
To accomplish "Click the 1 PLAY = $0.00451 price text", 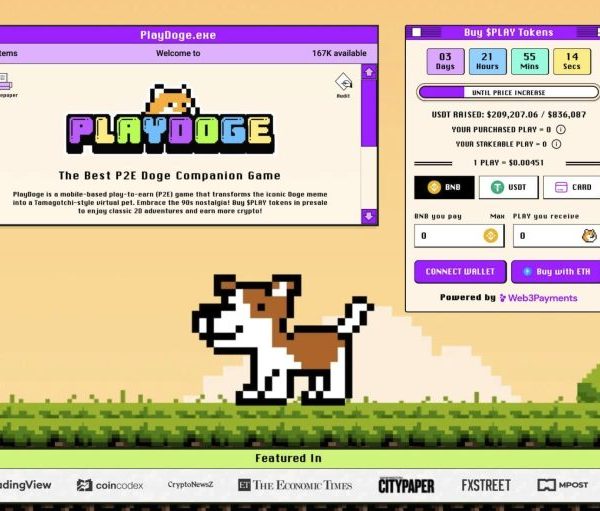I will pyautogui.click(x=509, y=163).
